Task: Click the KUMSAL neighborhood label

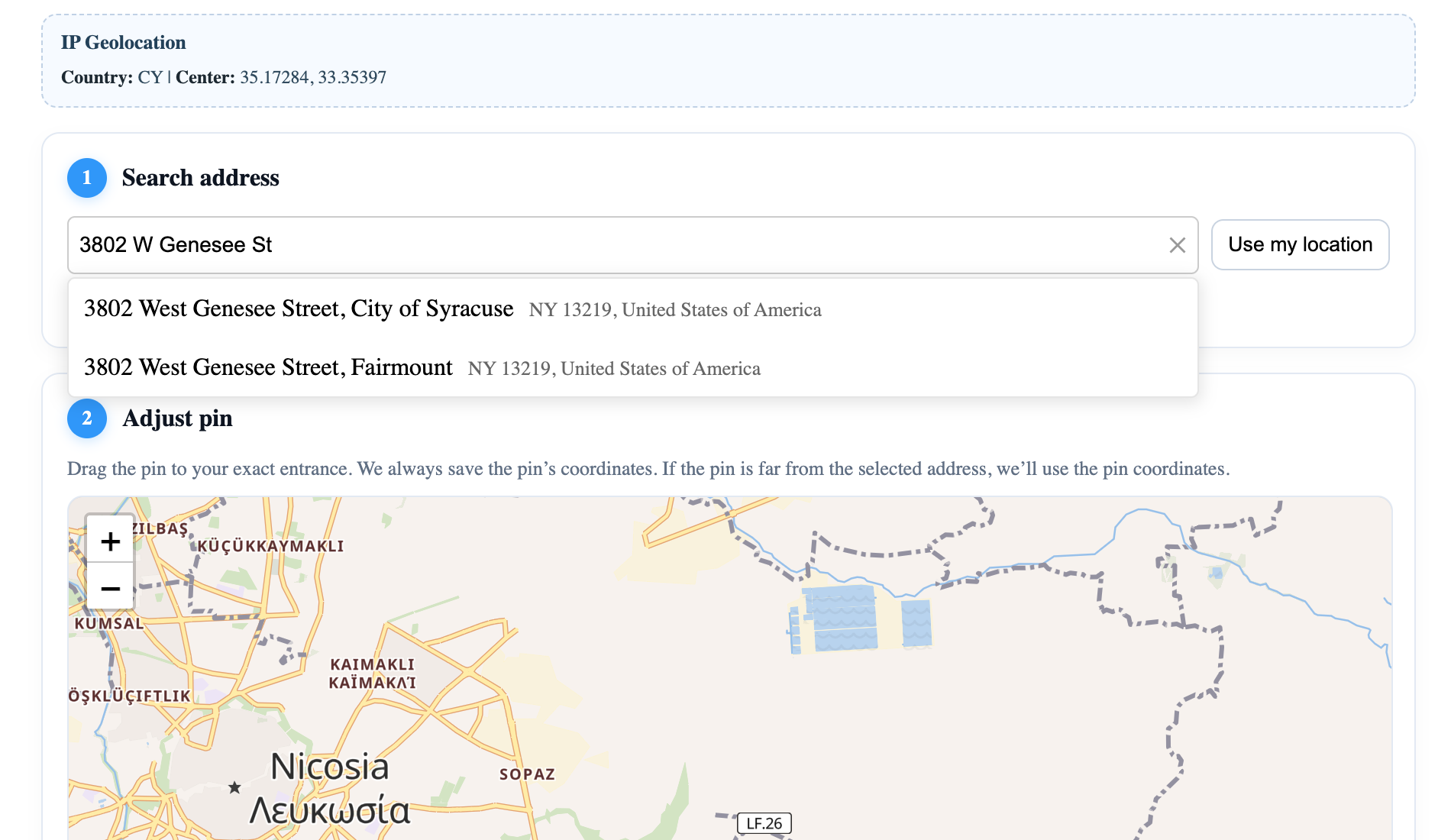Action: click(108, 623)
